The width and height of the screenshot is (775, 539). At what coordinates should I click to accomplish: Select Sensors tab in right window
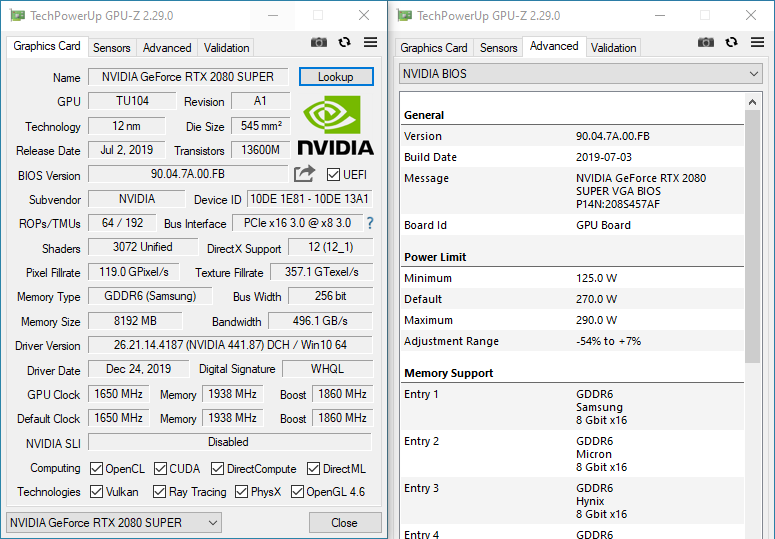[x=499, y=48]
